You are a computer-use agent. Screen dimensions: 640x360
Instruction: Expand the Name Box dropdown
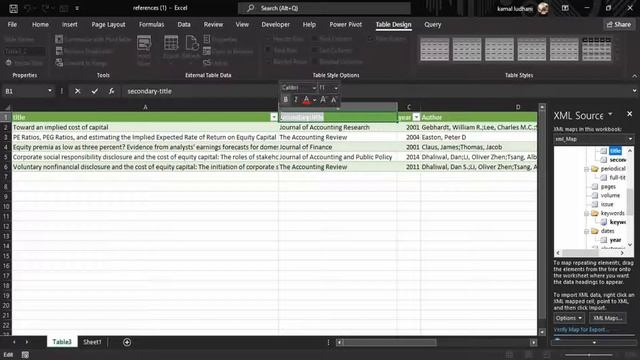[50, 91]
